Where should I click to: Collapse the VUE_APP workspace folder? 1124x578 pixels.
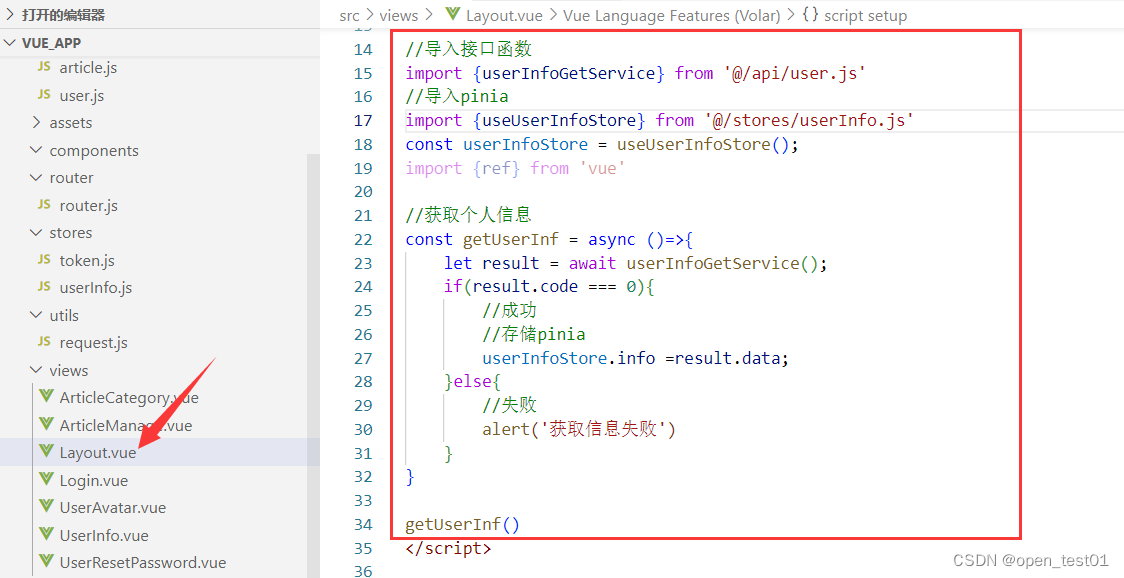[x=10, y=42]
